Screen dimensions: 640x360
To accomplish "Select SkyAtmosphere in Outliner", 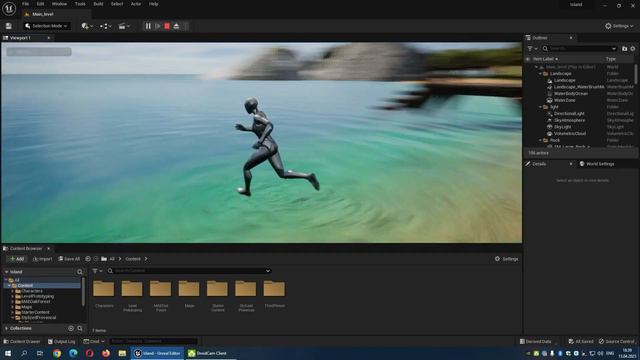I will pos(569,120).
